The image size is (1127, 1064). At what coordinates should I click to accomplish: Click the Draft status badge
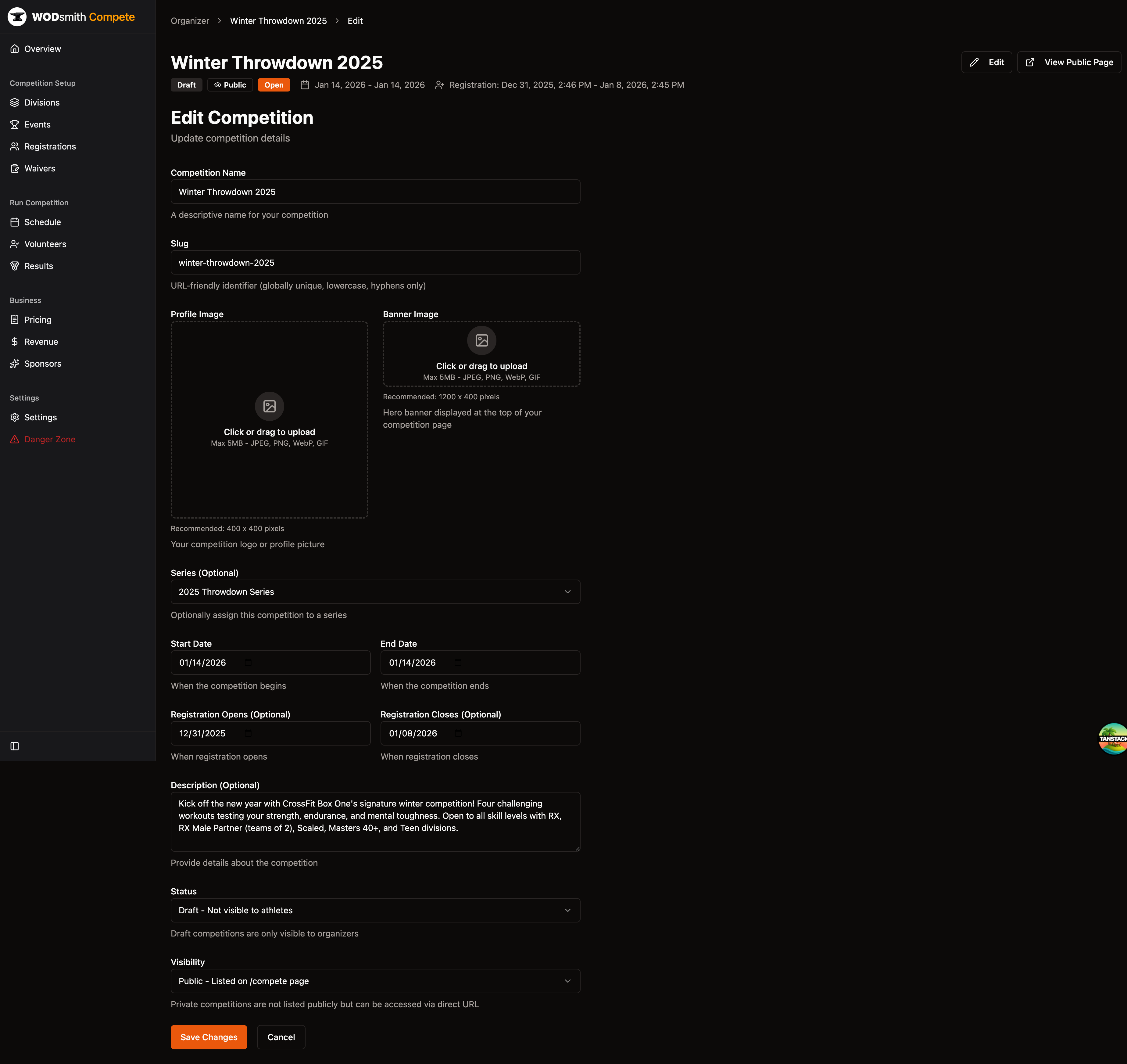pos(187,85)
